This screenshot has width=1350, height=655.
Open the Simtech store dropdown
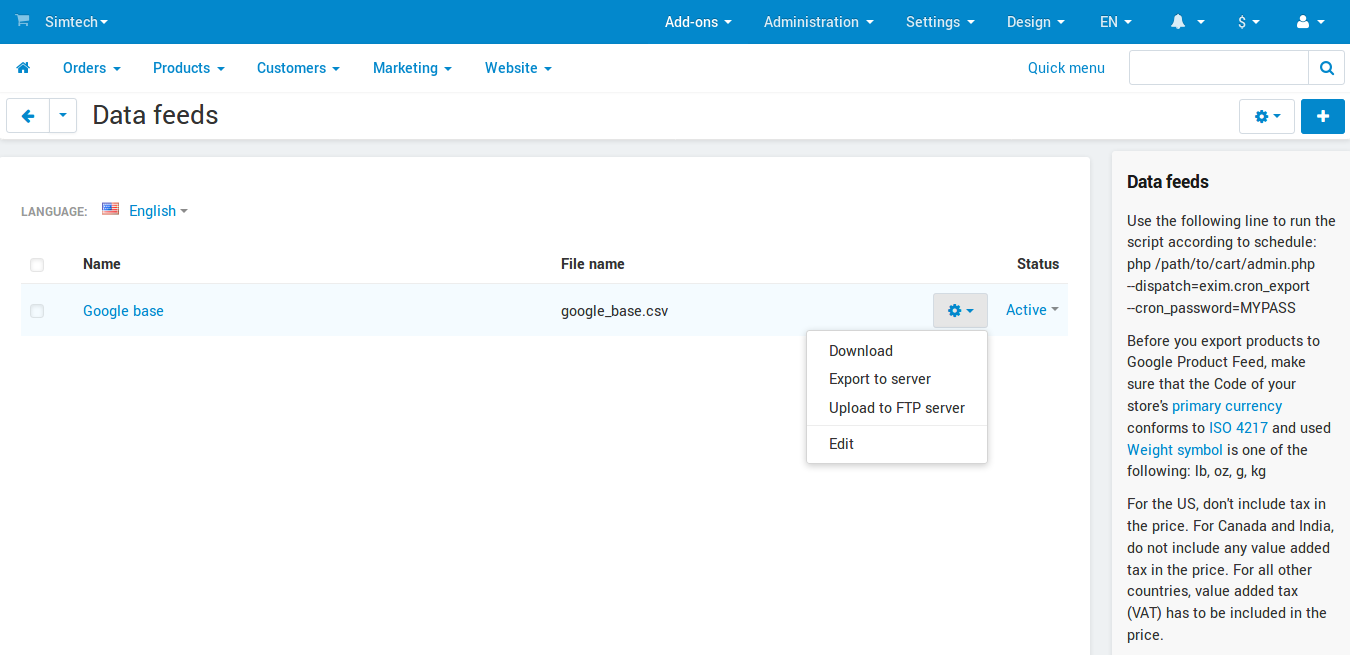(x=76, y=21)
